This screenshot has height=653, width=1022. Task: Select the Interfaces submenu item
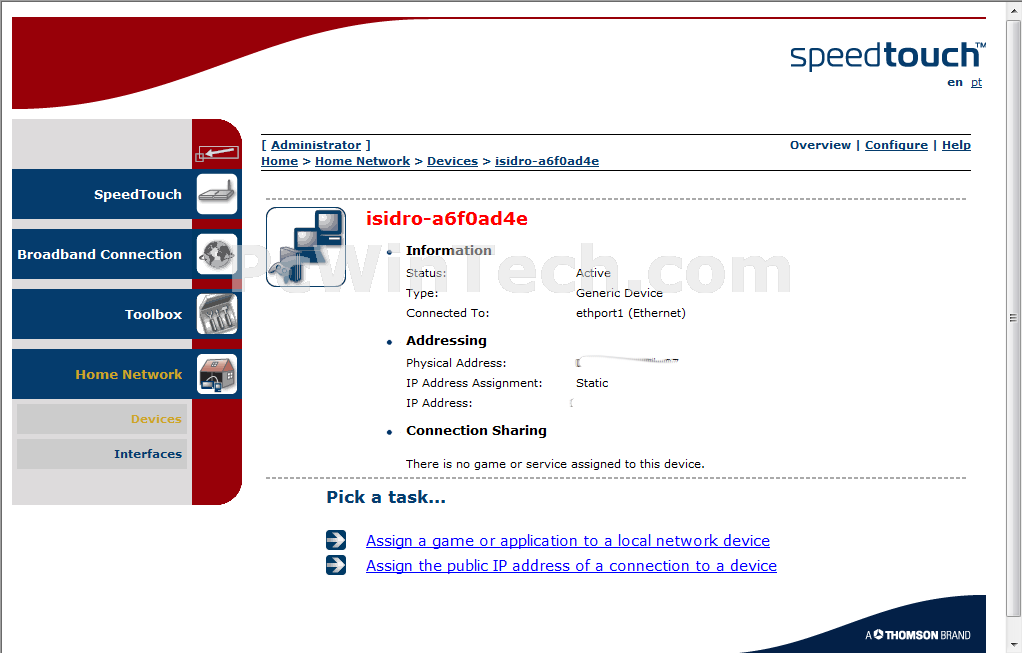coord(102,454)
